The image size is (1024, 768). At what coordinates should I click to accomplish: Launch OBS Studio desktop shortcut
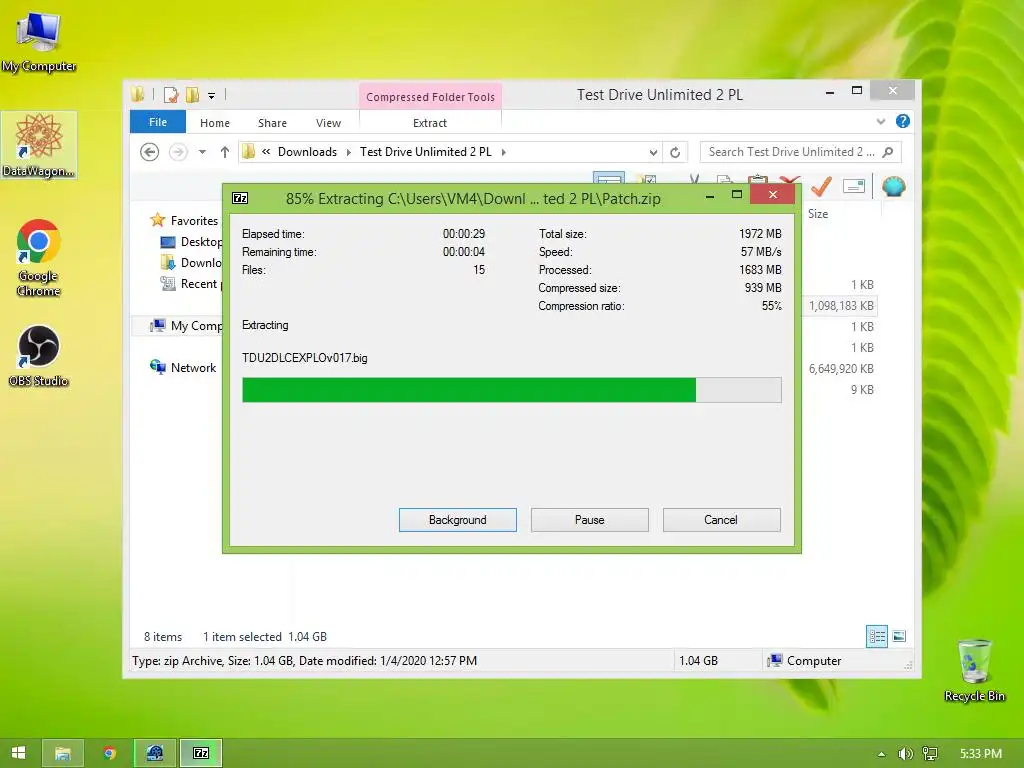[x=39, y=356]
